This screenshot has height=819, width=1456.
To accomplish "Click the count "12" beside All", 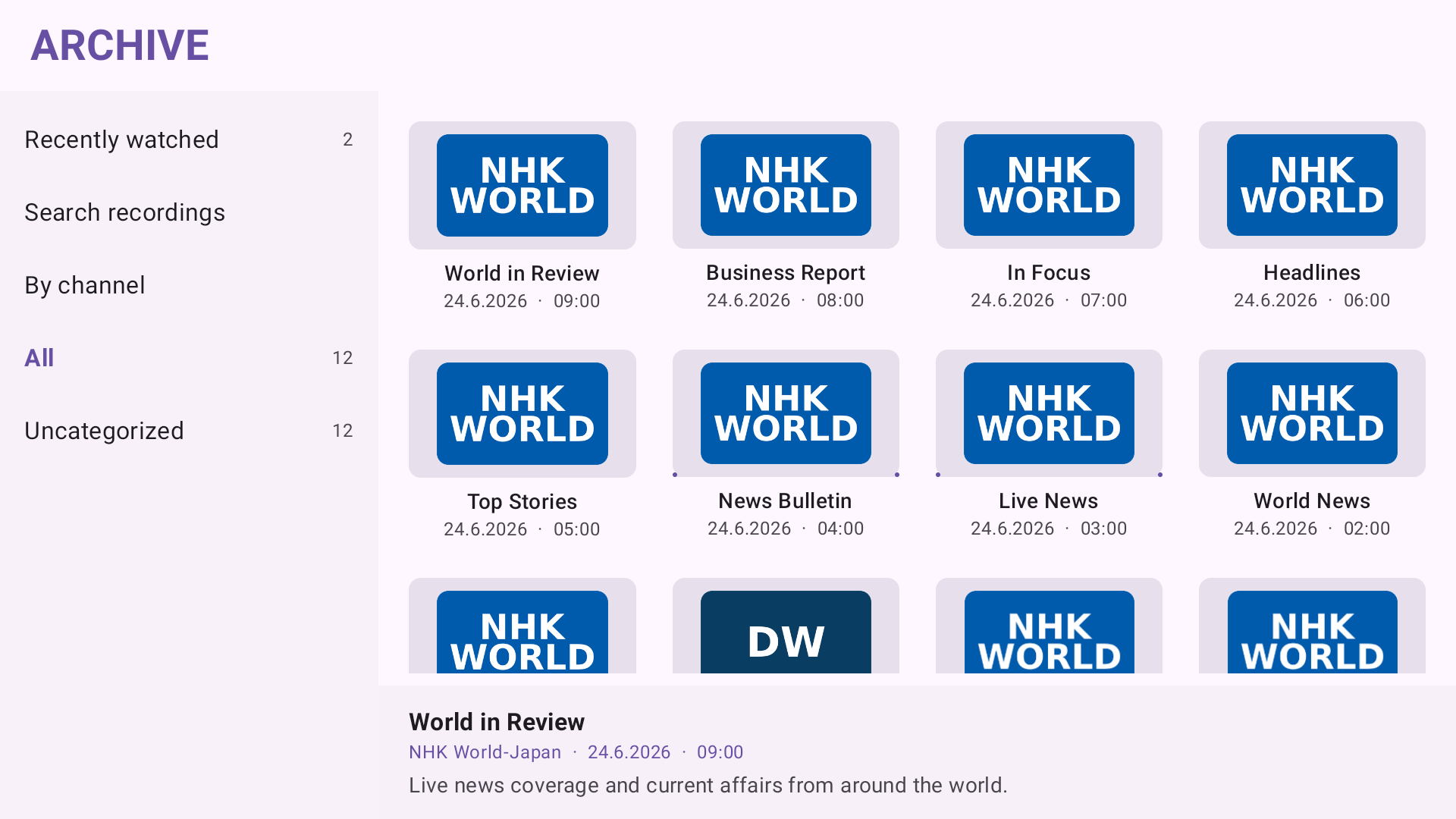I will [342, 358].
